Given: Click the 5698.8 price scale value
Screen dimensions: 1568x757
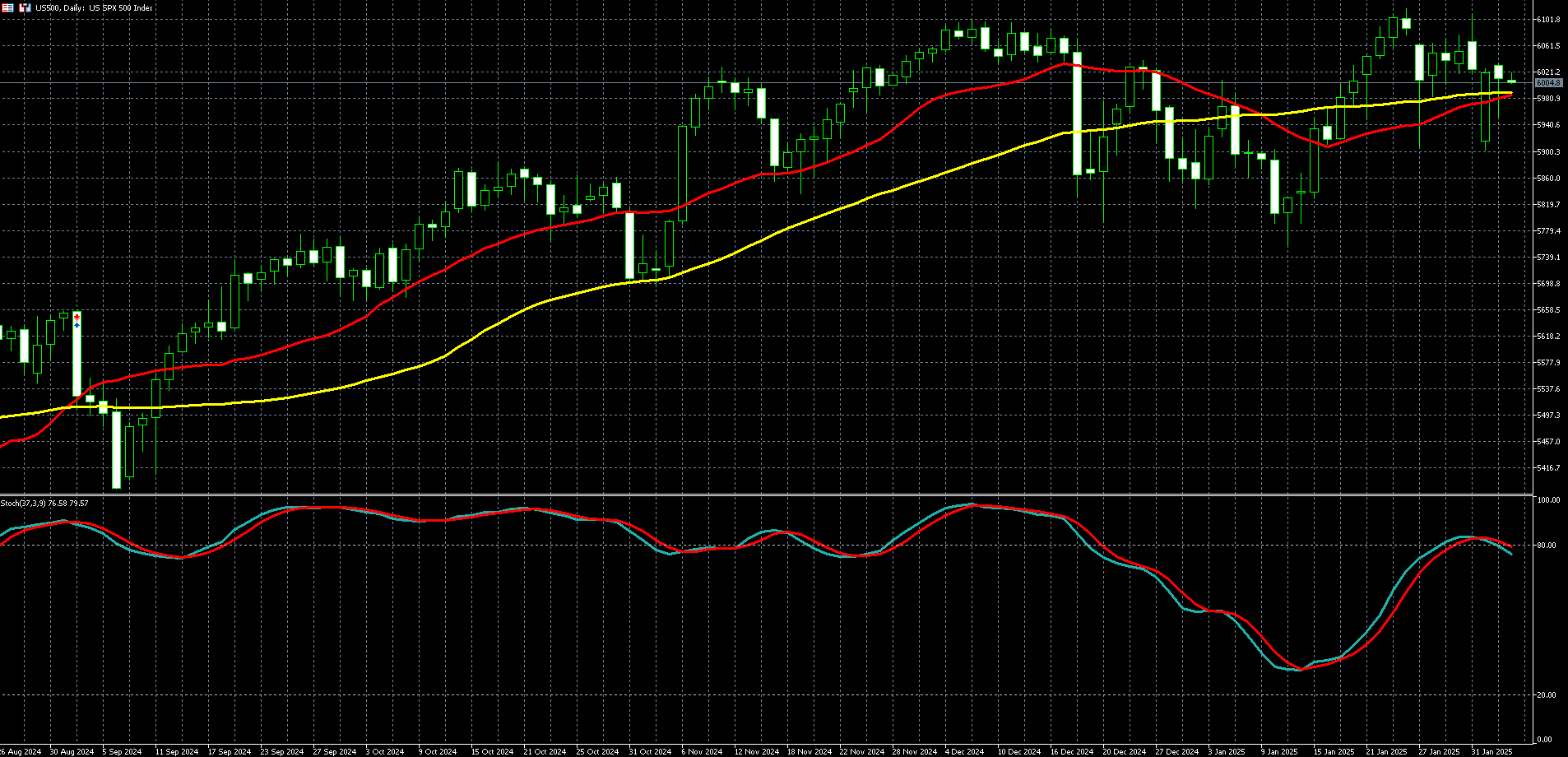Looking at the screenshot, I should pos(1547,283).
